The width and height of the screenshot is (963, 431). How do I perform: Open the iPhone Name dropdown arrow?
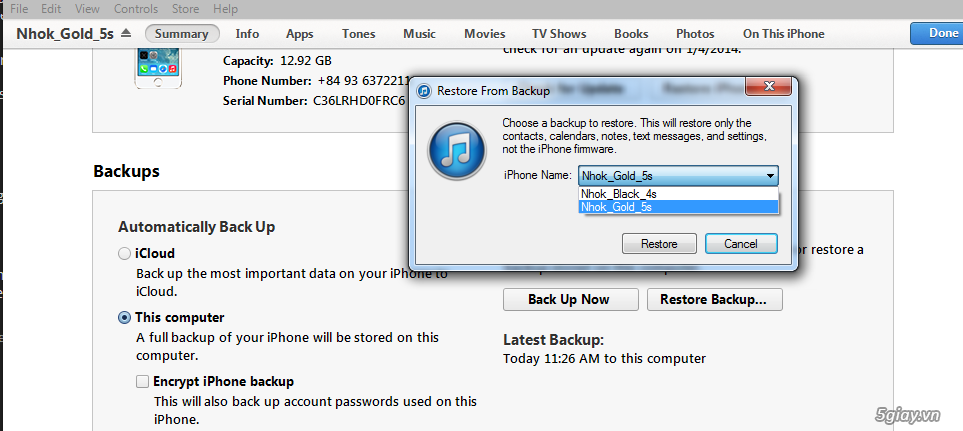pyautogui.click(x=770, y=176)
